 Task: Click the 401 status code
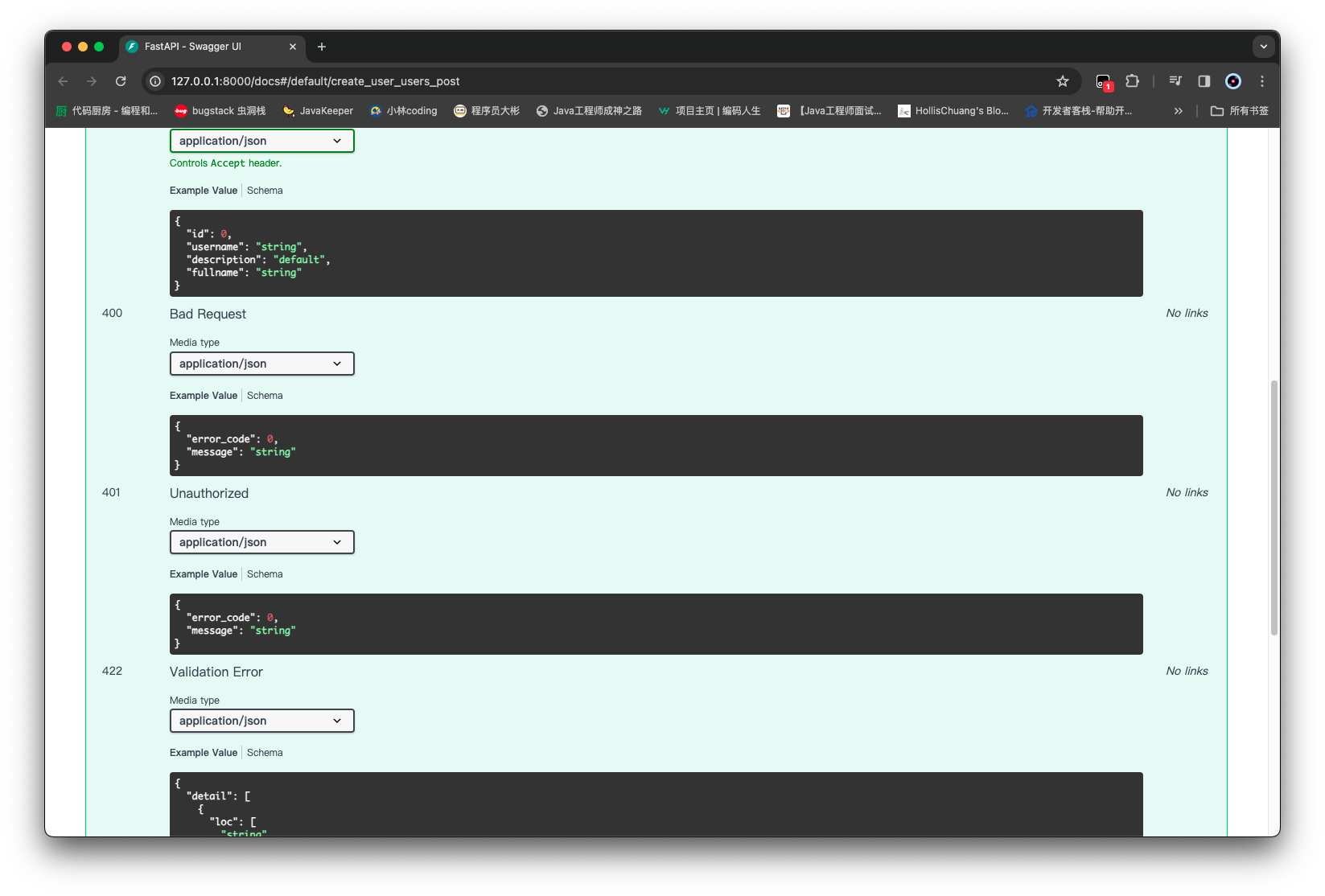(x=111, y=492)
